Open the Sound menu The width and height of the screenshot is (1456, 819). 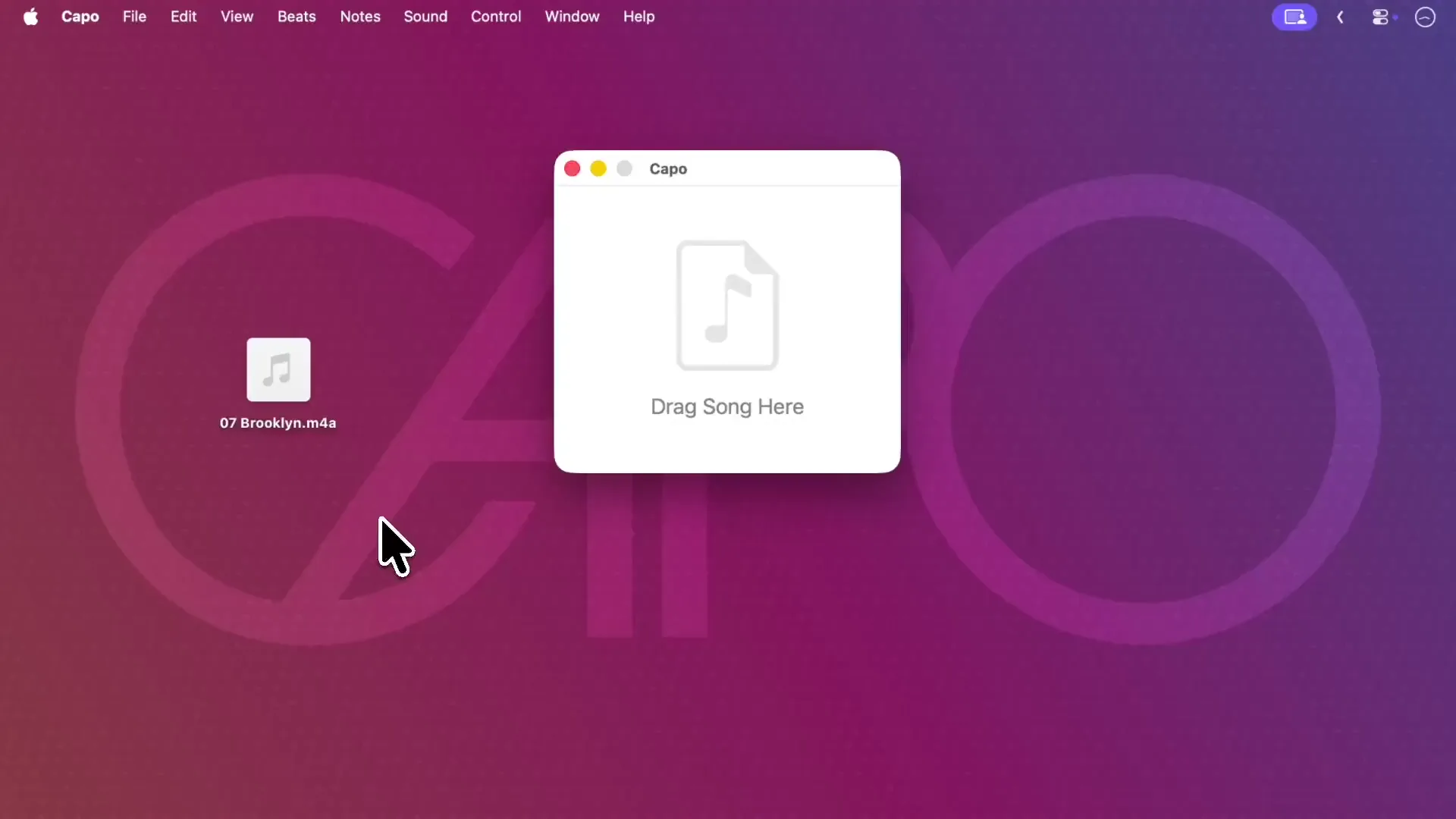click(425, 17)
